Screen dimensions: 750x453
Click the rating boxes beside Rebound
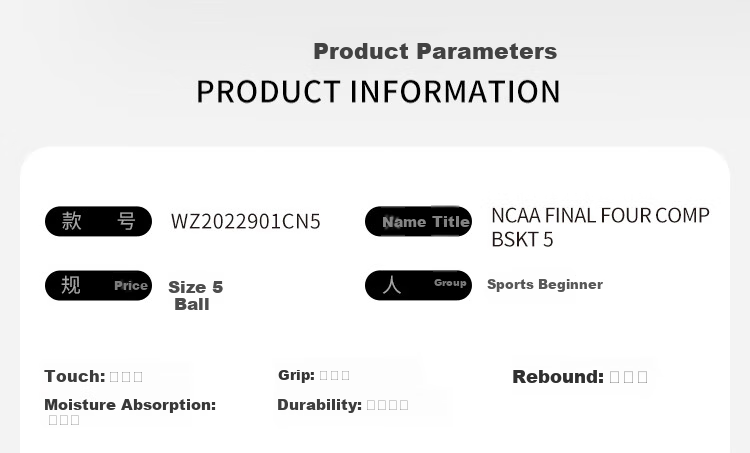pos(629,377)
